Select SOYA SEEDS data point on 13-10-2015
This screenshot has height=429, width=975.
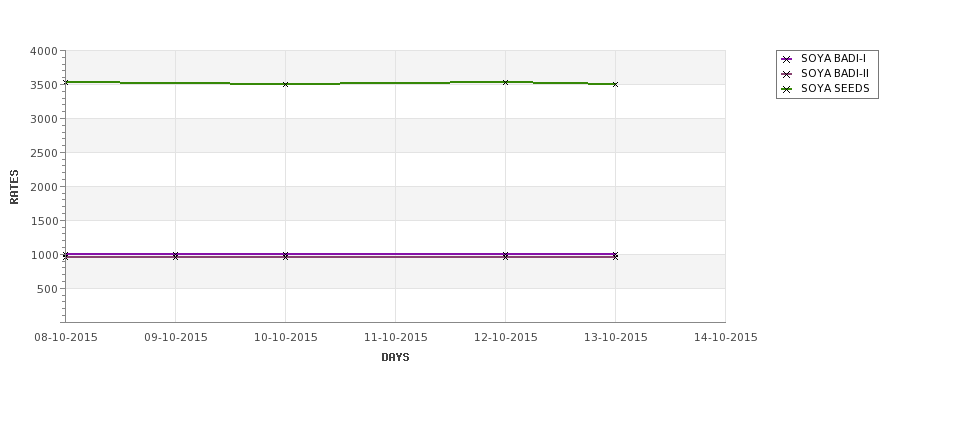click(x=616, y=84)
